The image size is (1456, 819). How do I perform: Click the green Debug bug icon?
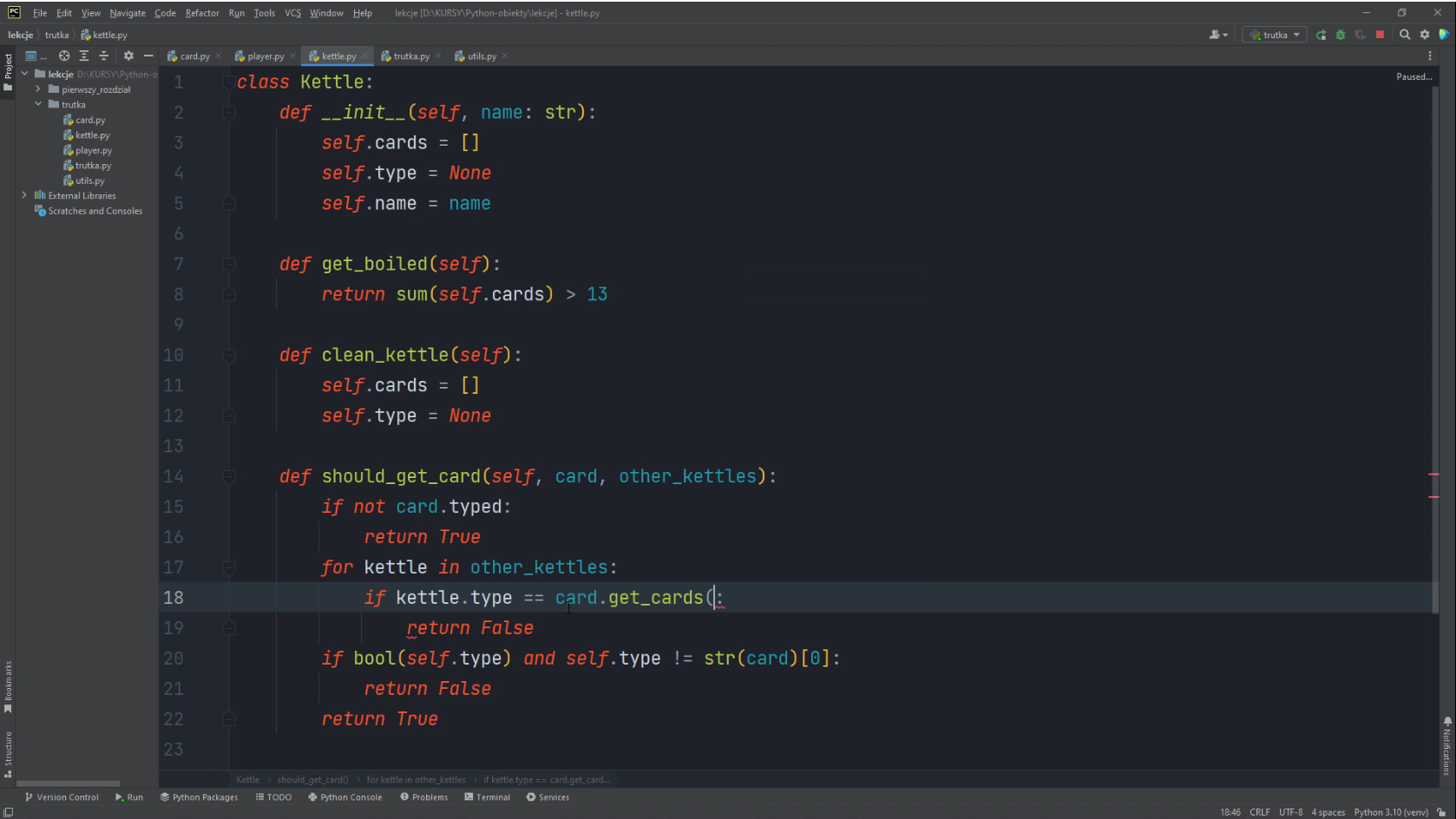[1341, 35]
